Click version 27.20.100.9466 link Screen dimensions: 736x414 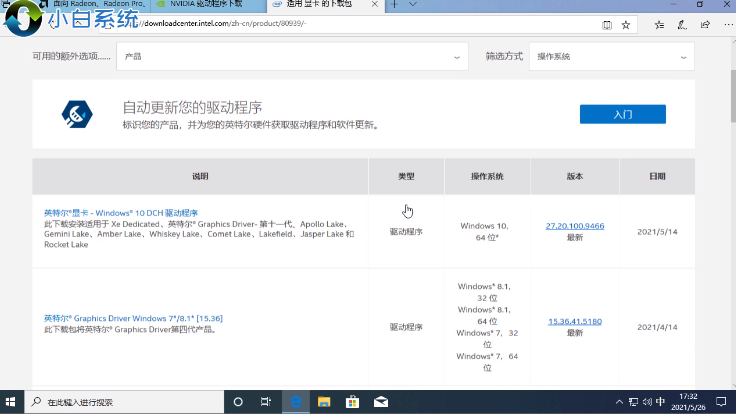coord(575,226)
